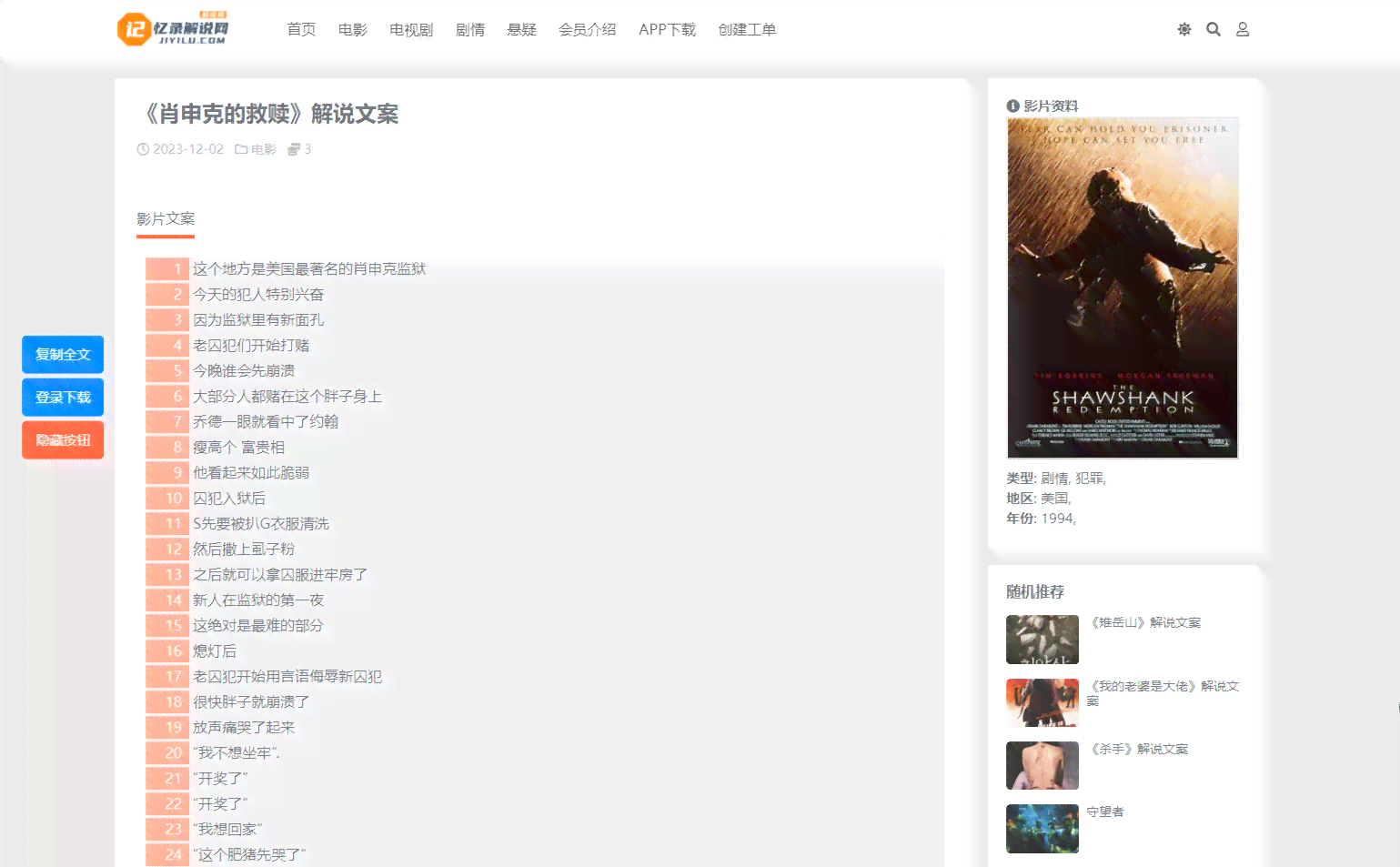The width and height of the screenshot is (1400, 867).
Task: Click thumbnail beside 守望者
Action: click(x=1042, y=829)
